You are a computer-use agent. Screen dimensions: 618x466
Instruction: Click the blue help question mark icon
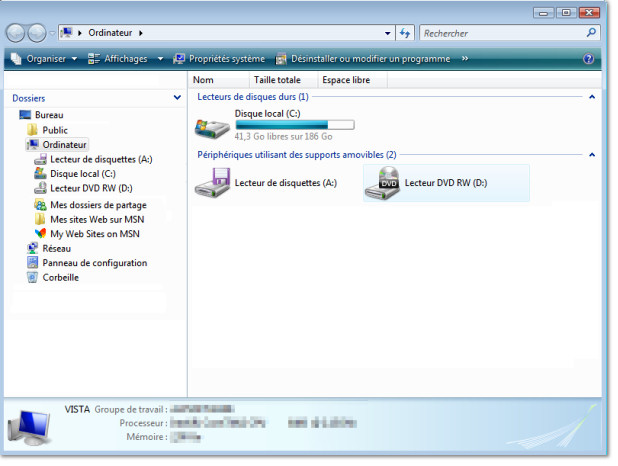point(589,59)
